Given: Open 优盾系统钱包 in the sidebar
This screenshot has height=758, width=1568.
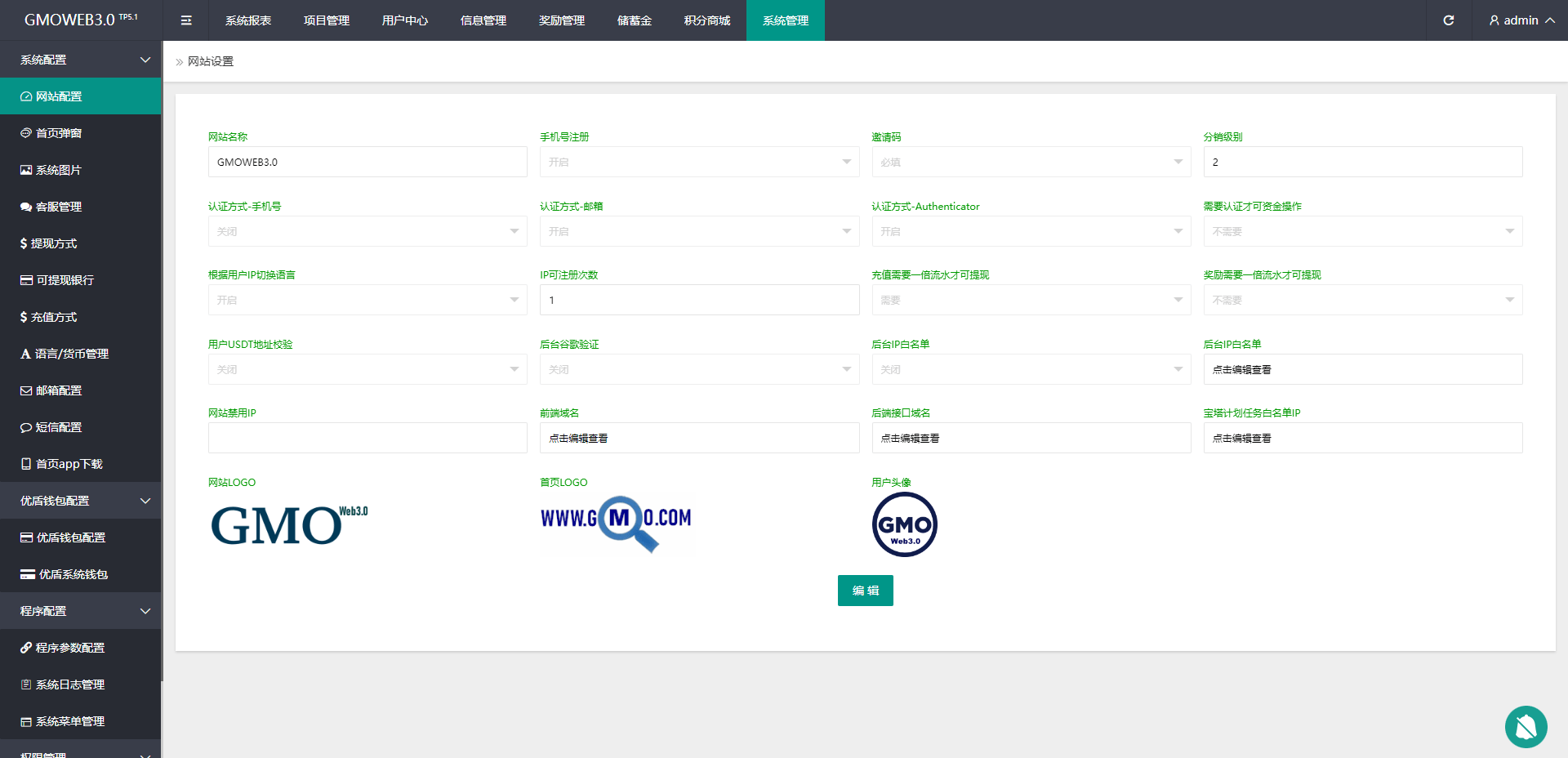Looking at the screenshot, I should click(x=73, y=574).
